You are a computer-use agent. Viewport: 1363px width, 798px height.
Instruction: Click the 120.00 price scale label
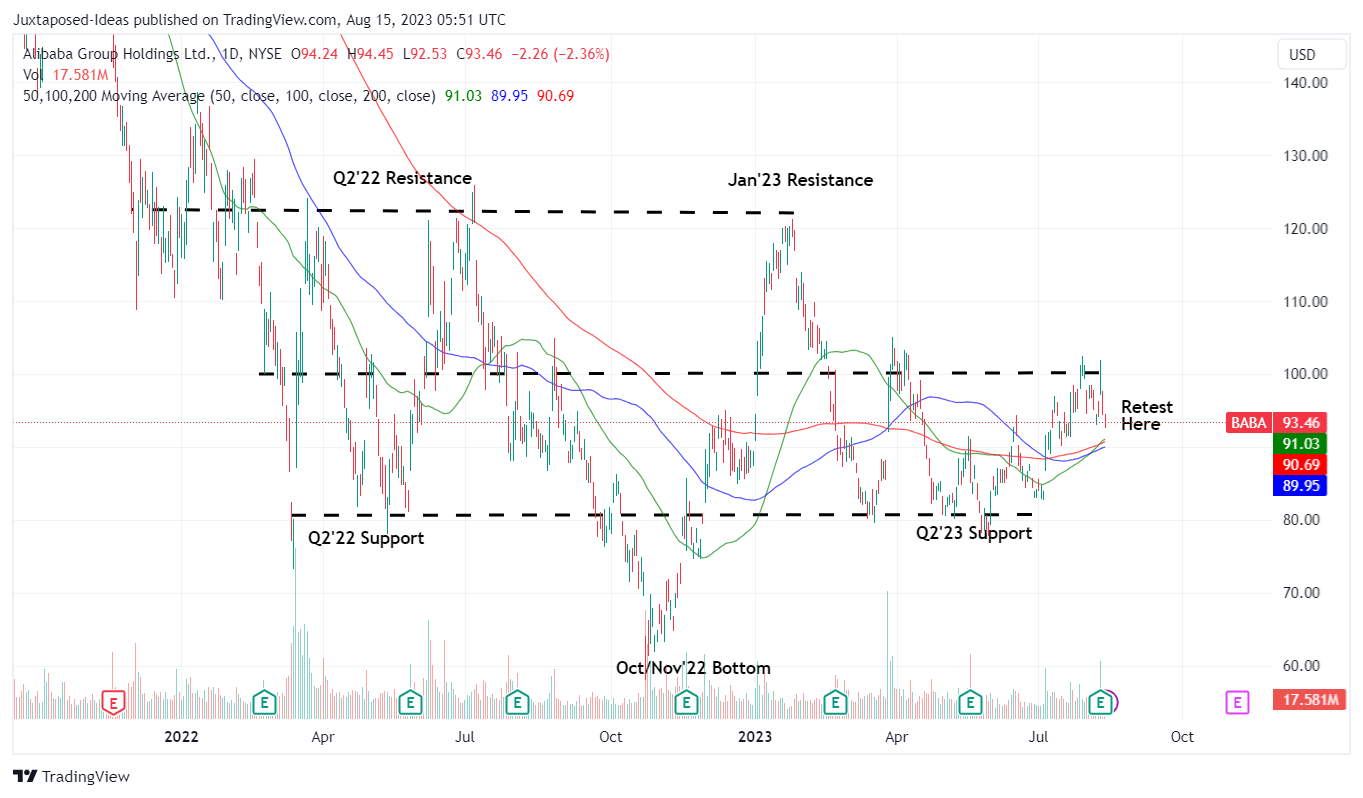[x=1306, y=229]
